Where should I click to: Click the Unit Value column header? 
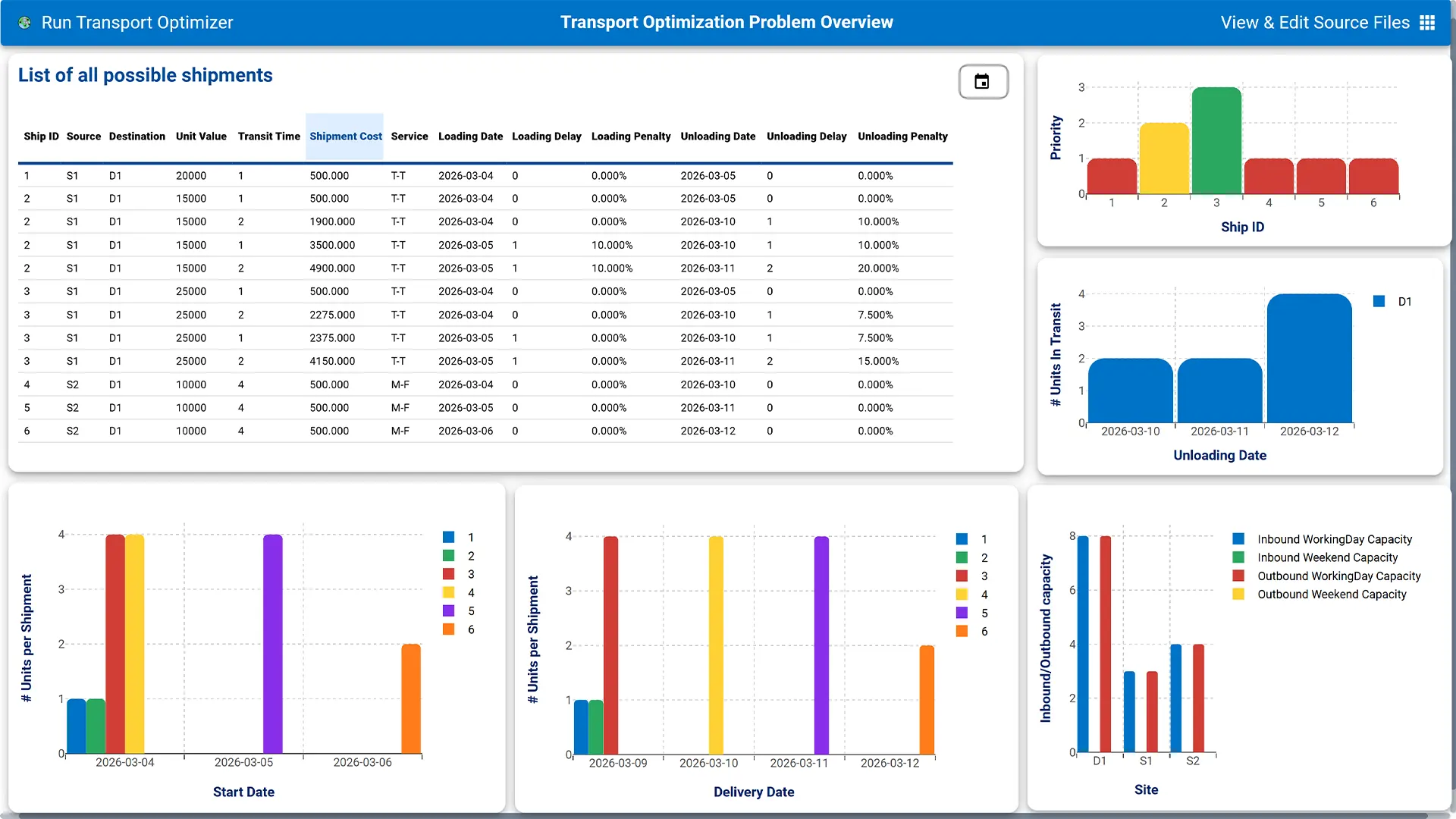(201, 136)
